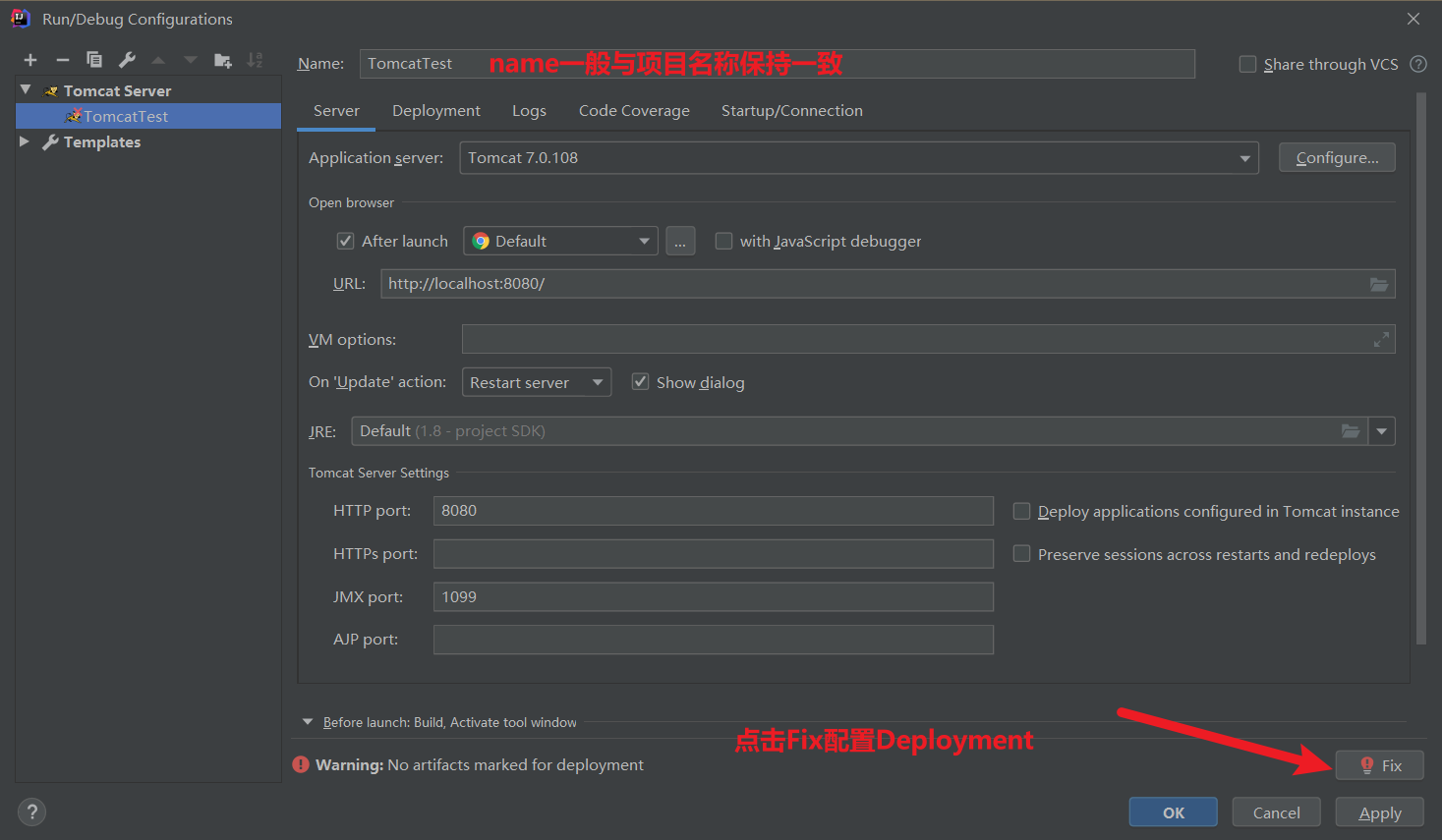Click the move into new folder icon

pyautogui.click(x=223, y=60)
